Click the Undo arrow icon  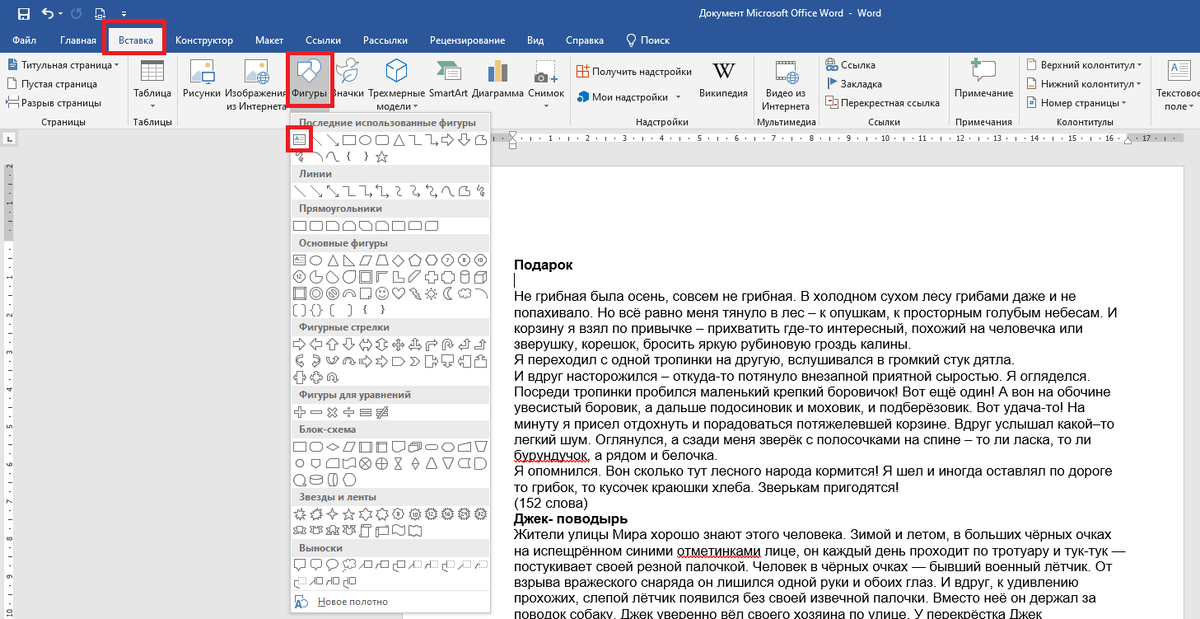tap(47, 14)
